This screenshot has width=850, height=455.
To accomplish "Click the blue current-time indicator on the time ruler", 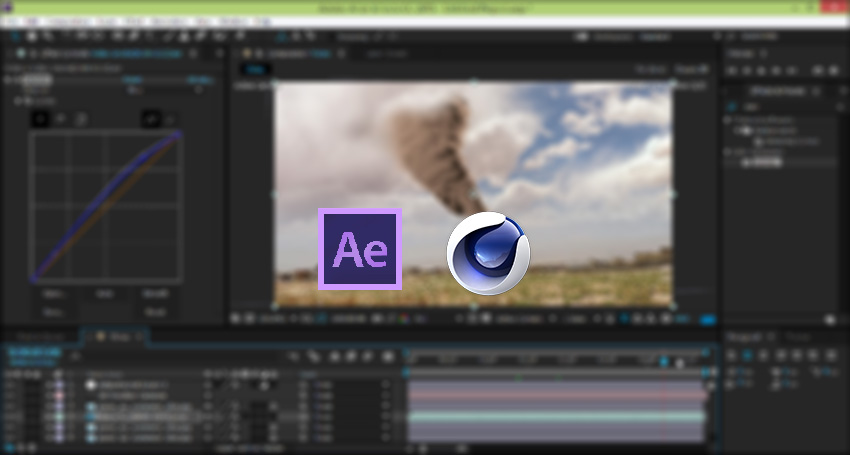I will pos(664,362).
